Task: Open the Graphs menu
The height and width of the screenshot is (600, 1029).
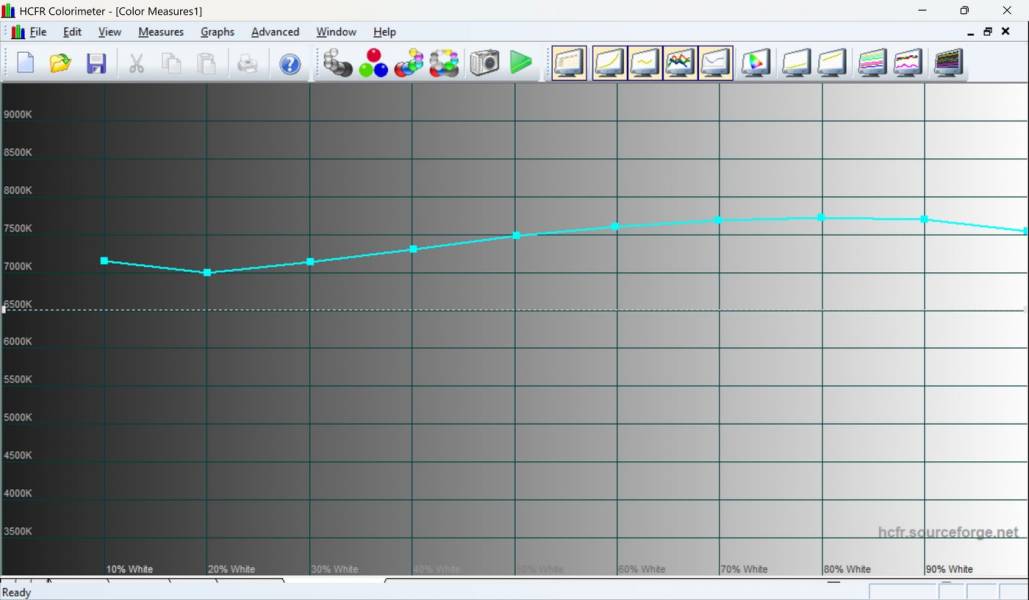Action: click(217, 32)
